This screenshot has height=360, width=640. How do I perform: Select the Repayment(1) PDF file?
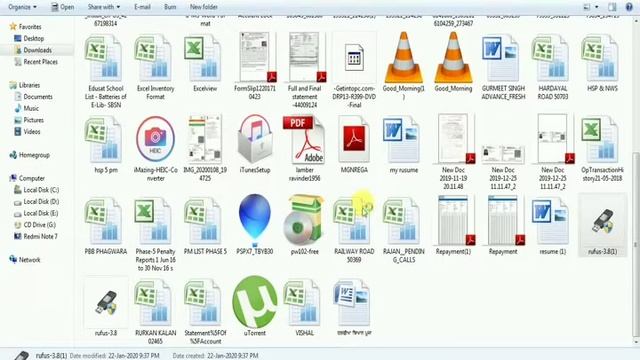[453, 226]
